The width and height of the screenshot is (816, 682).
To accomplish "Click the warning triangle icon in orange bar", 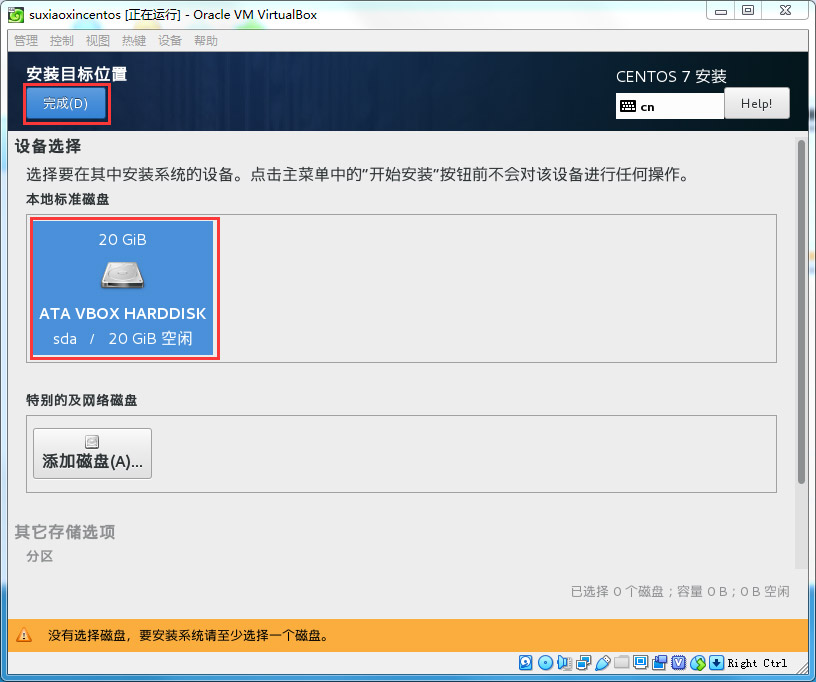I will [x=24, y=635].
